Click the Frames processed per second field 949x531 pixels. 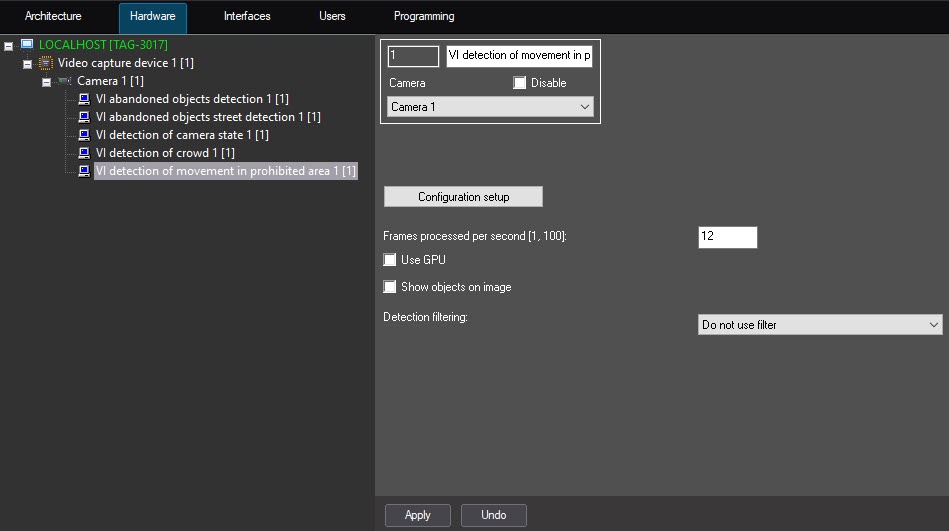(727, 237)
